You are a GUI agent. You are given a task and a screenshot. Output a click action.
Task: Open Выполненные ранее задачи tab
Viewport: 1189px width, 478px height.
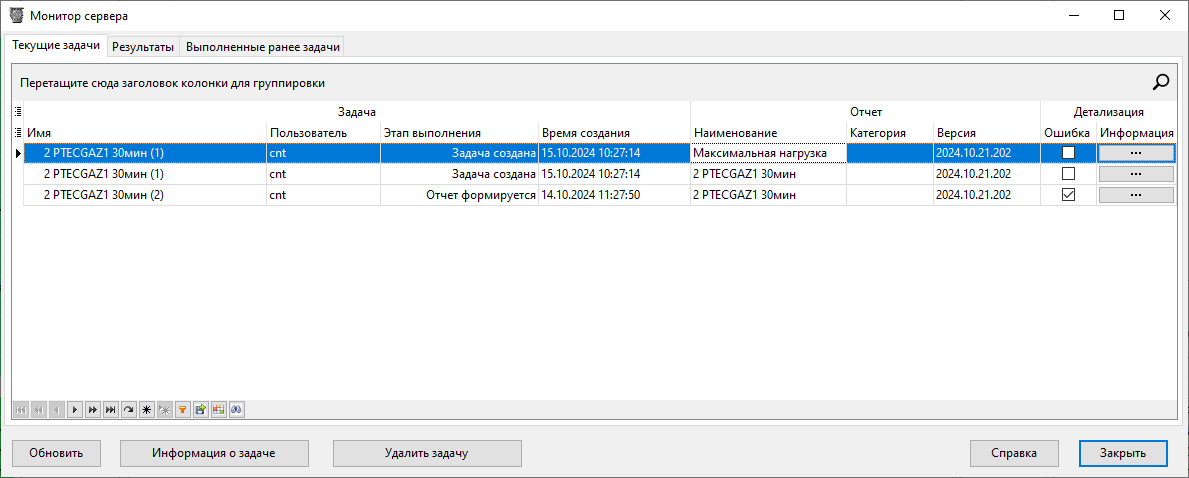point(262,47)
